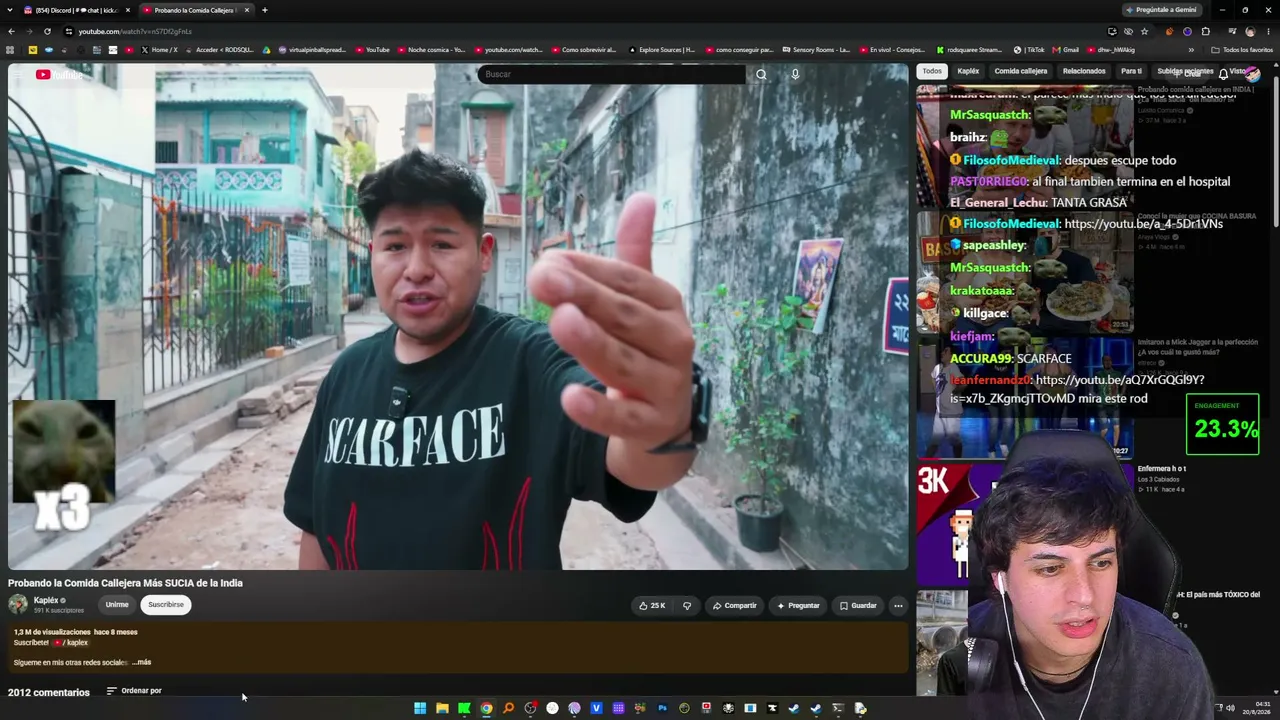Start voice search with the microphone icon
Viewport: 1280px width, 720px height.
tap(795, 74)
